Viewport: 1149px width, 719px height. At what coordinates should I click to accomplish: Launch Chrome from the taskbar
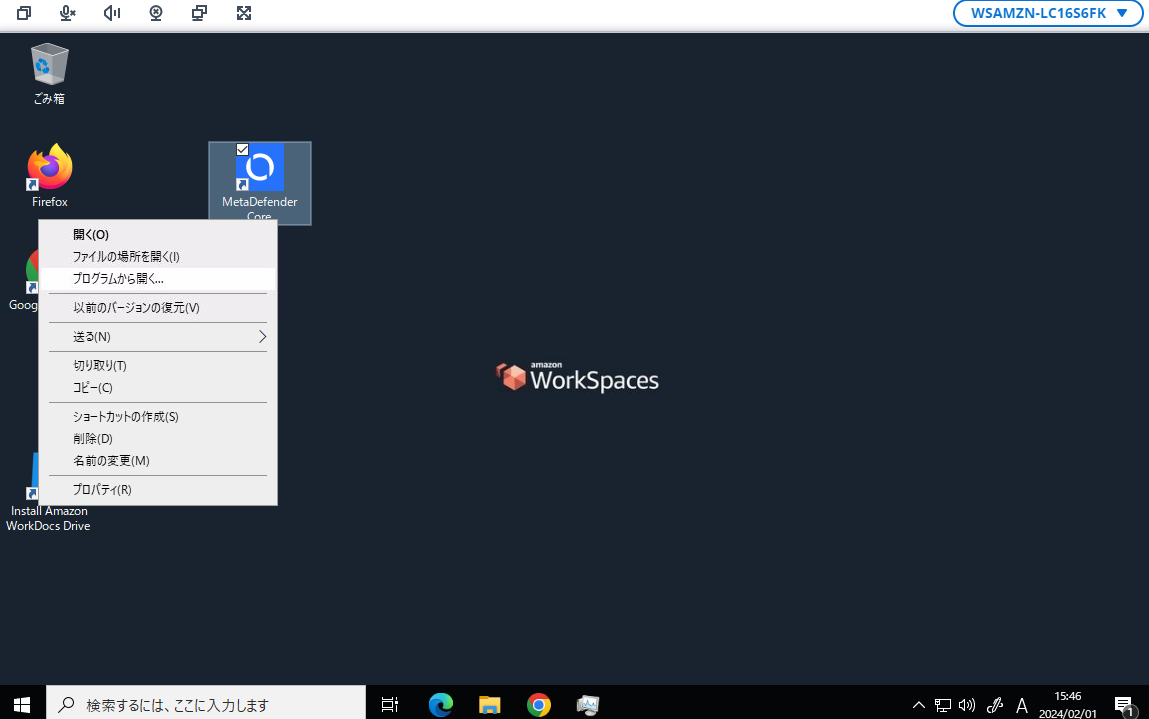538,704
